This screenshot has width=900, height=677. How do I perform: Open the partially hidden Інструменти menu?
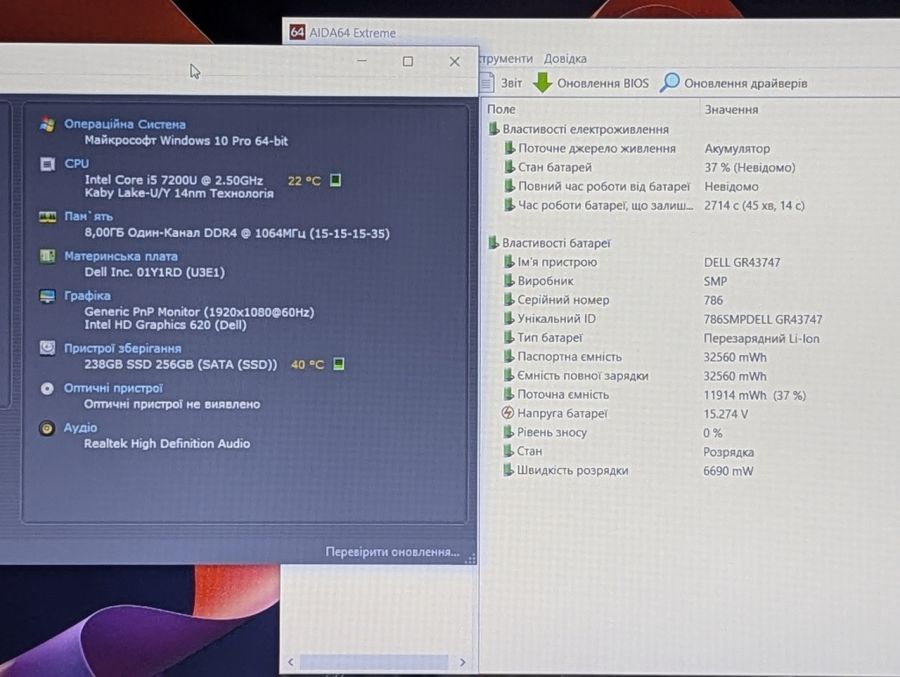pos(506,59)
